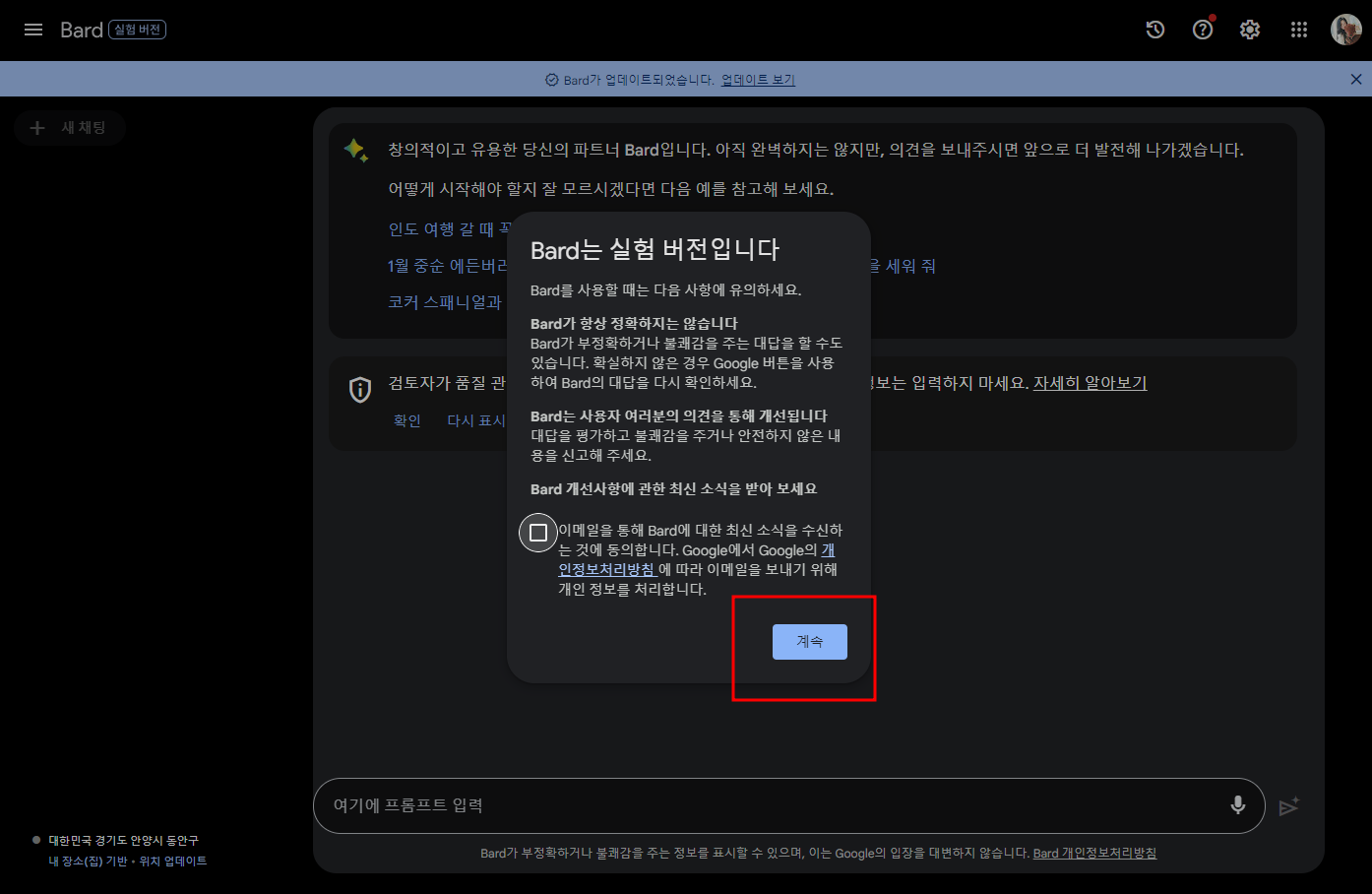The width and height of the screenshot is (1372, 894).
Task: Open Bard activity history icon
Action: pyautogui.click(x=1155, y=30)
